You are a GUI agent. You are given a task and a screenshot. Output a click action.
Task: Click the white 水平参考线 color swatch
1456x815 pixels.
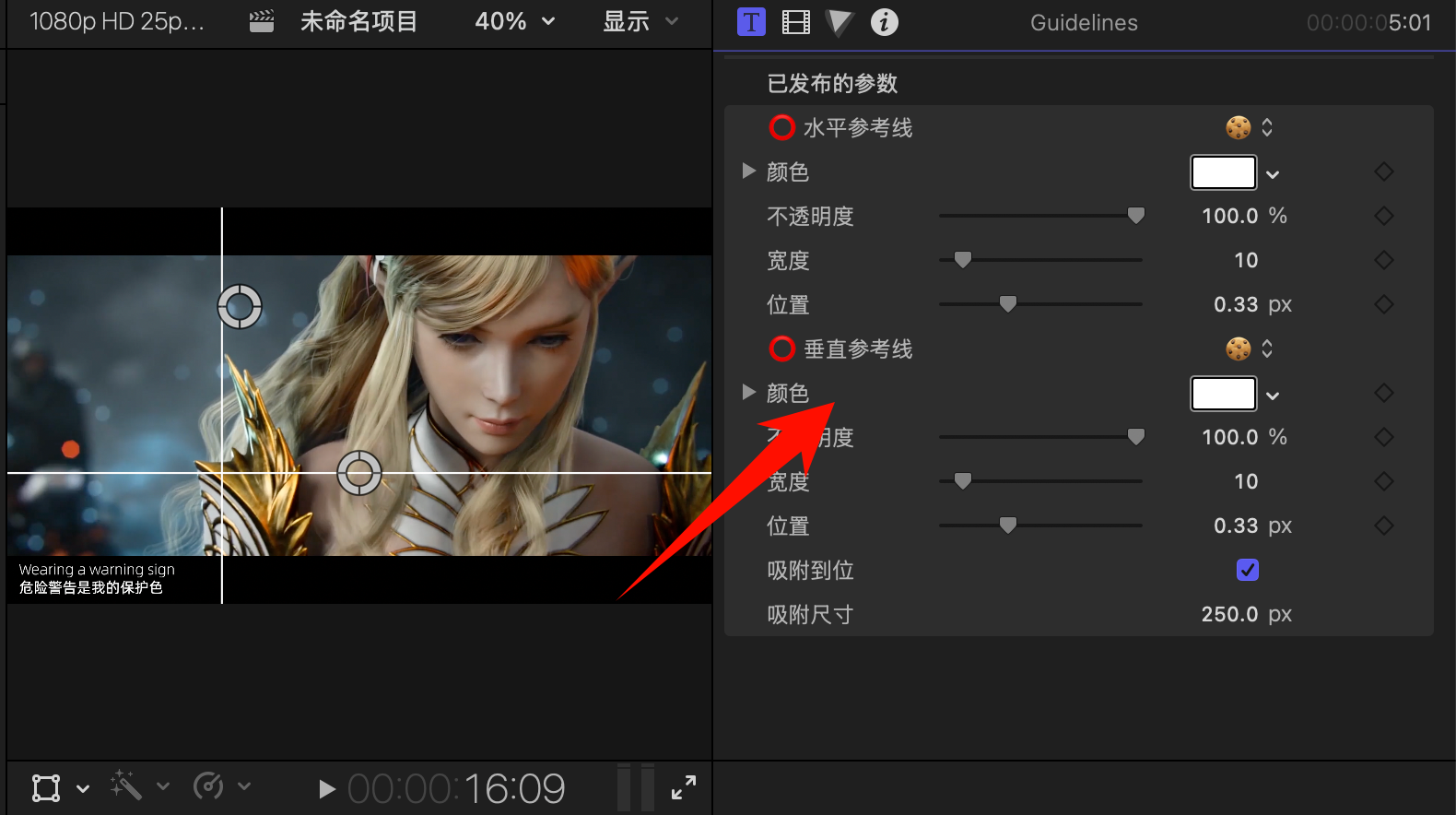tap(1223, 172)
